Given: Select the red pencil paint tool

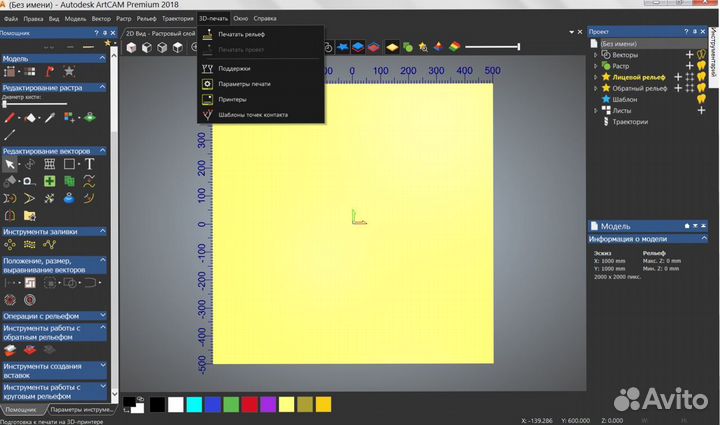Looking at the screenshot, I should click(10, 118).
